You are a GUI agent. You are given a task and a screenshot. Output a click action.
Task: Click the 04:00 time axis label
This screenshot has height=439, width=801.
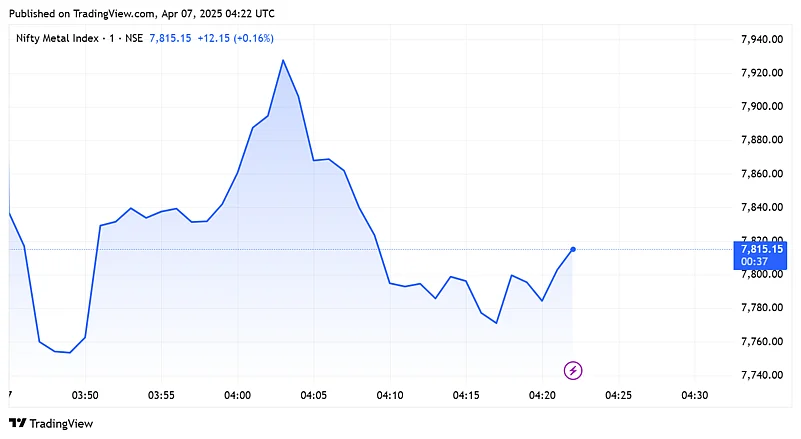point(237,396)
